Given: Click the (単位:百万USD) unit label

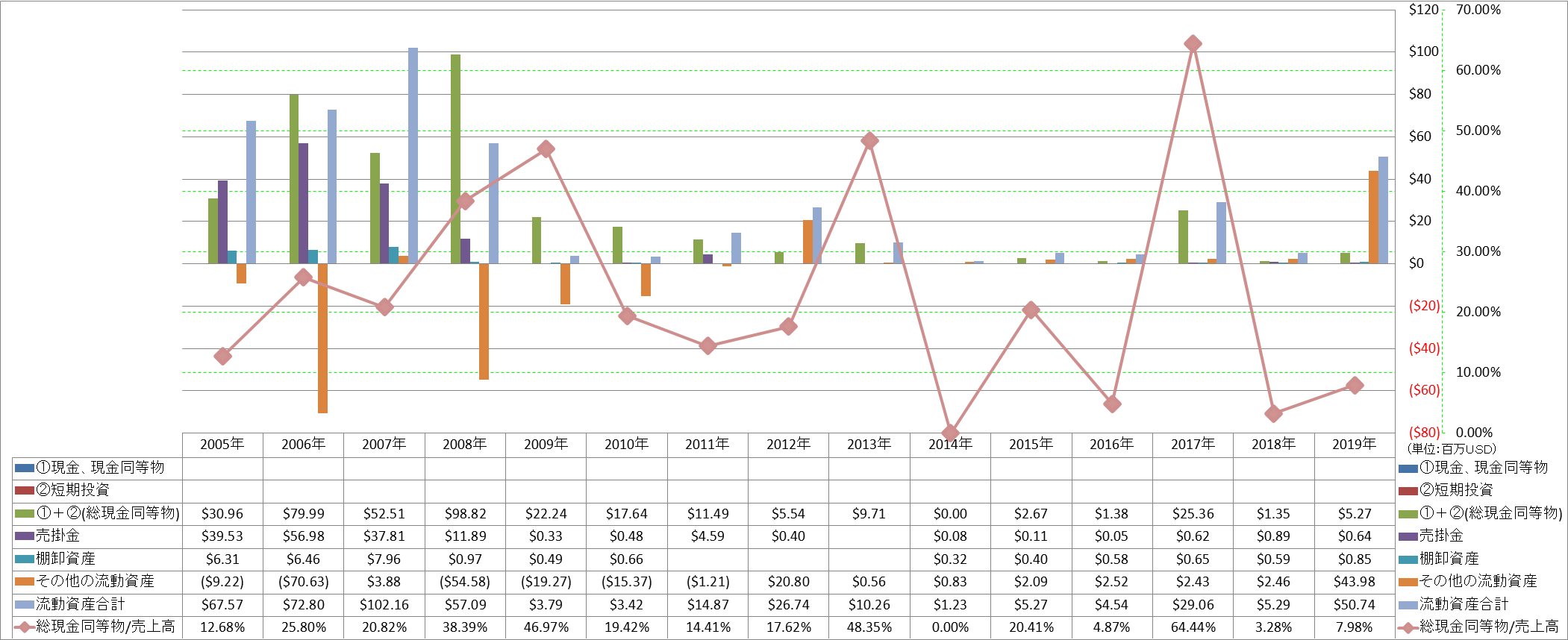Looking at the screenshot, I should pyautogui.click(x=1452, y=449).
